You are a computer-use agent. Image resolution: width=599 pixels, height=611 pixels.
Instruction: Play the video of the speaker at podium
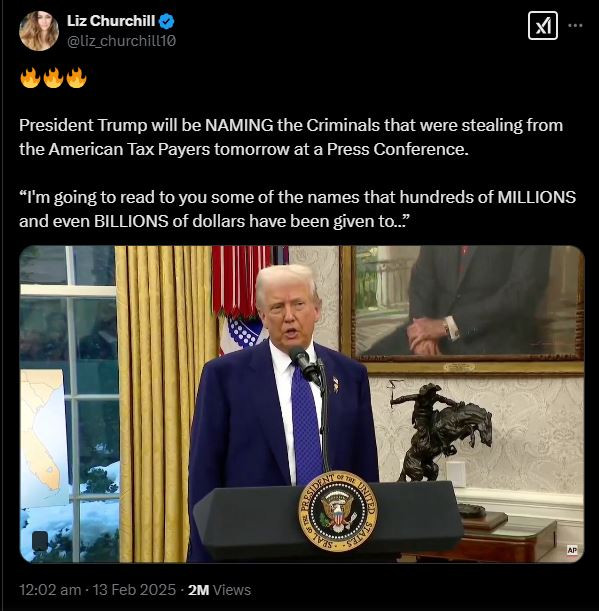click(302, 404)
